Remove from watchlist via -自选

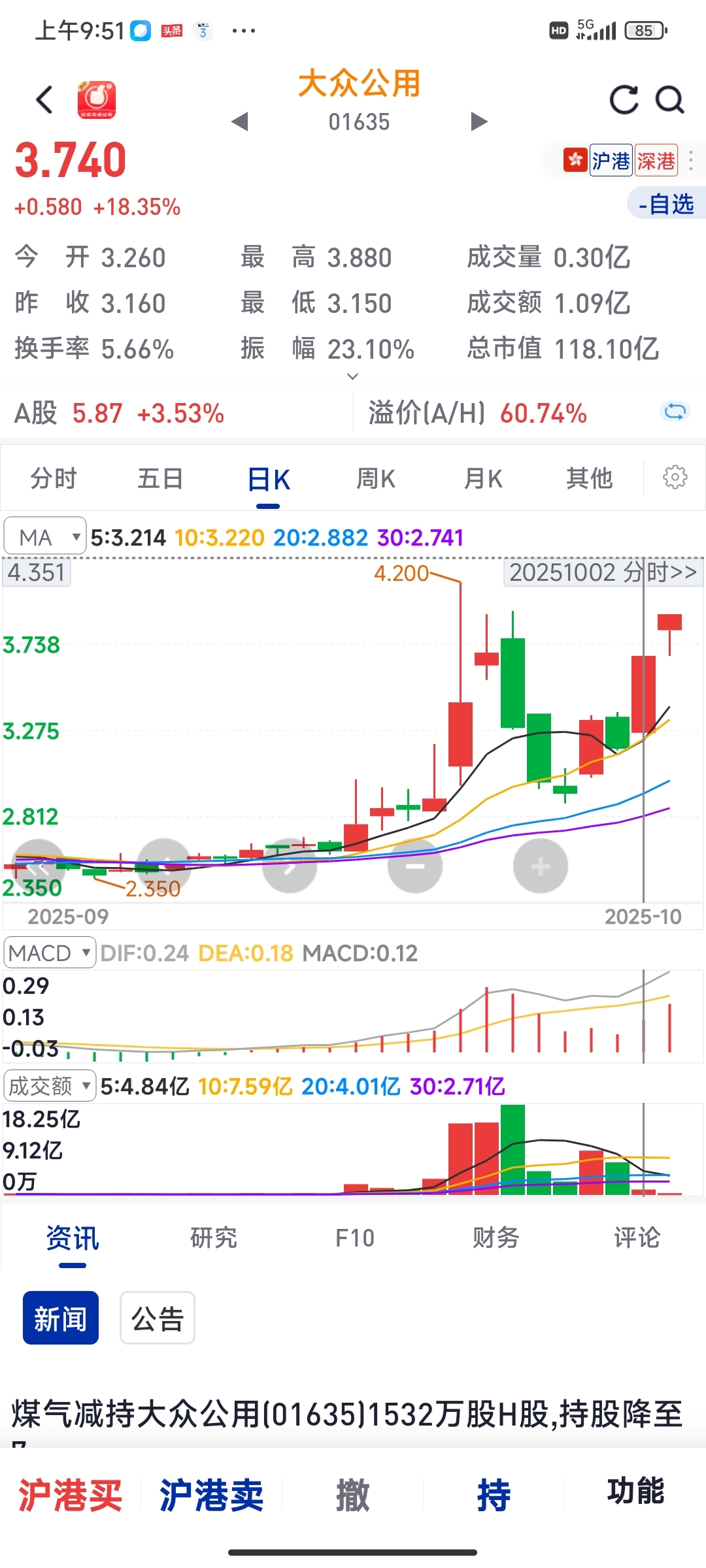coord(666,204)
